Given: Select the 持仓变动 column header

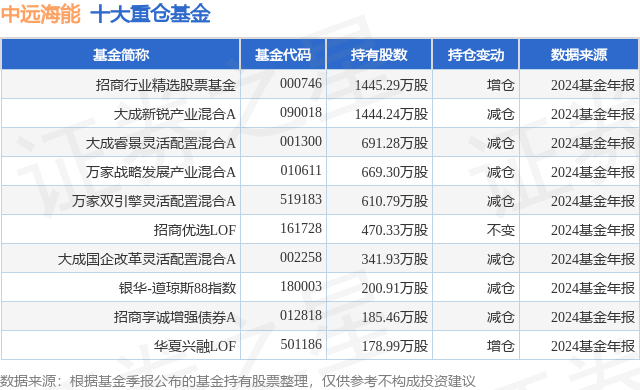Looking at the screenshot, I should click(476, 55).
